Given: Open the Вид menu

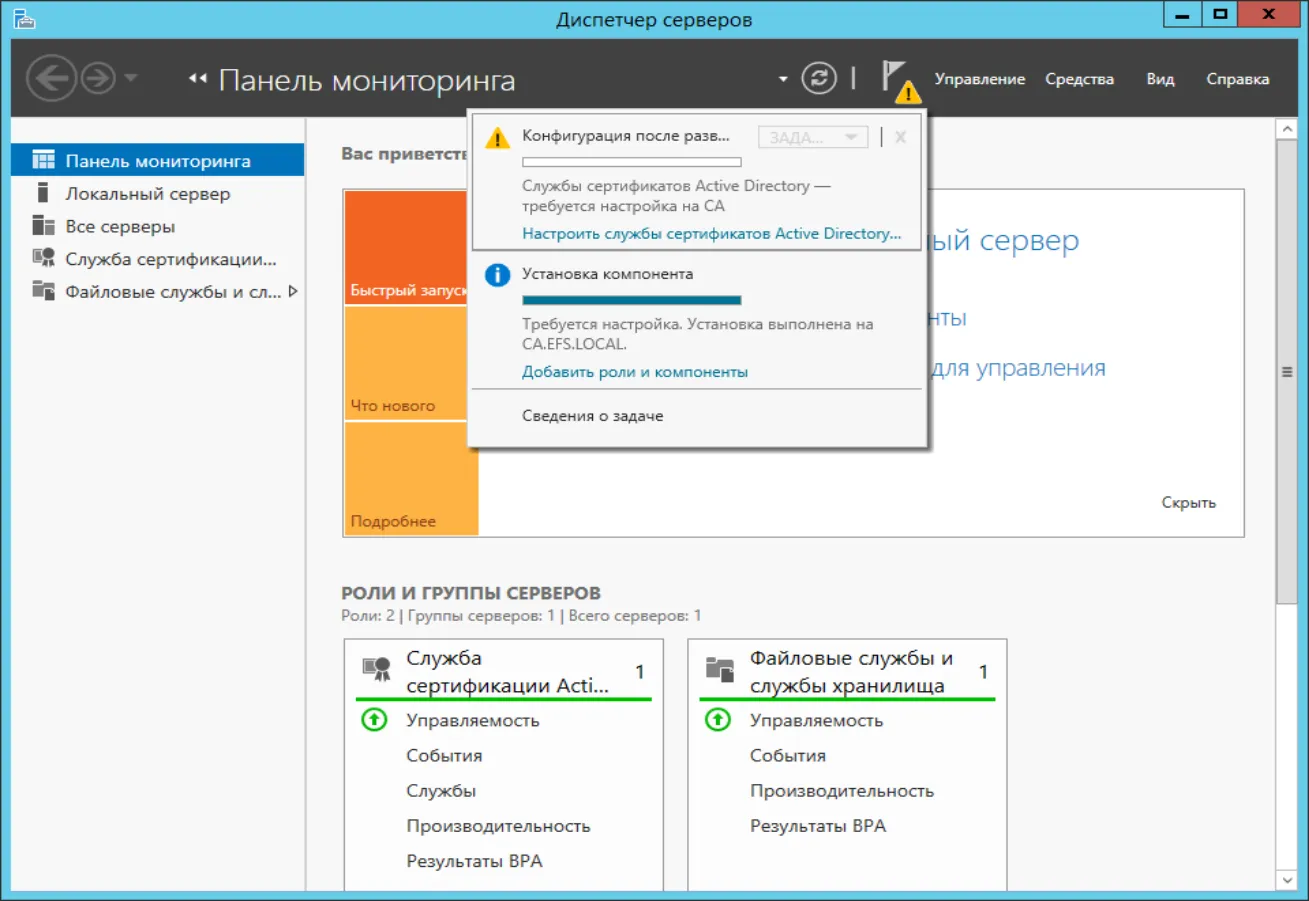Looking at the screenshot, I should [1160, 79].
